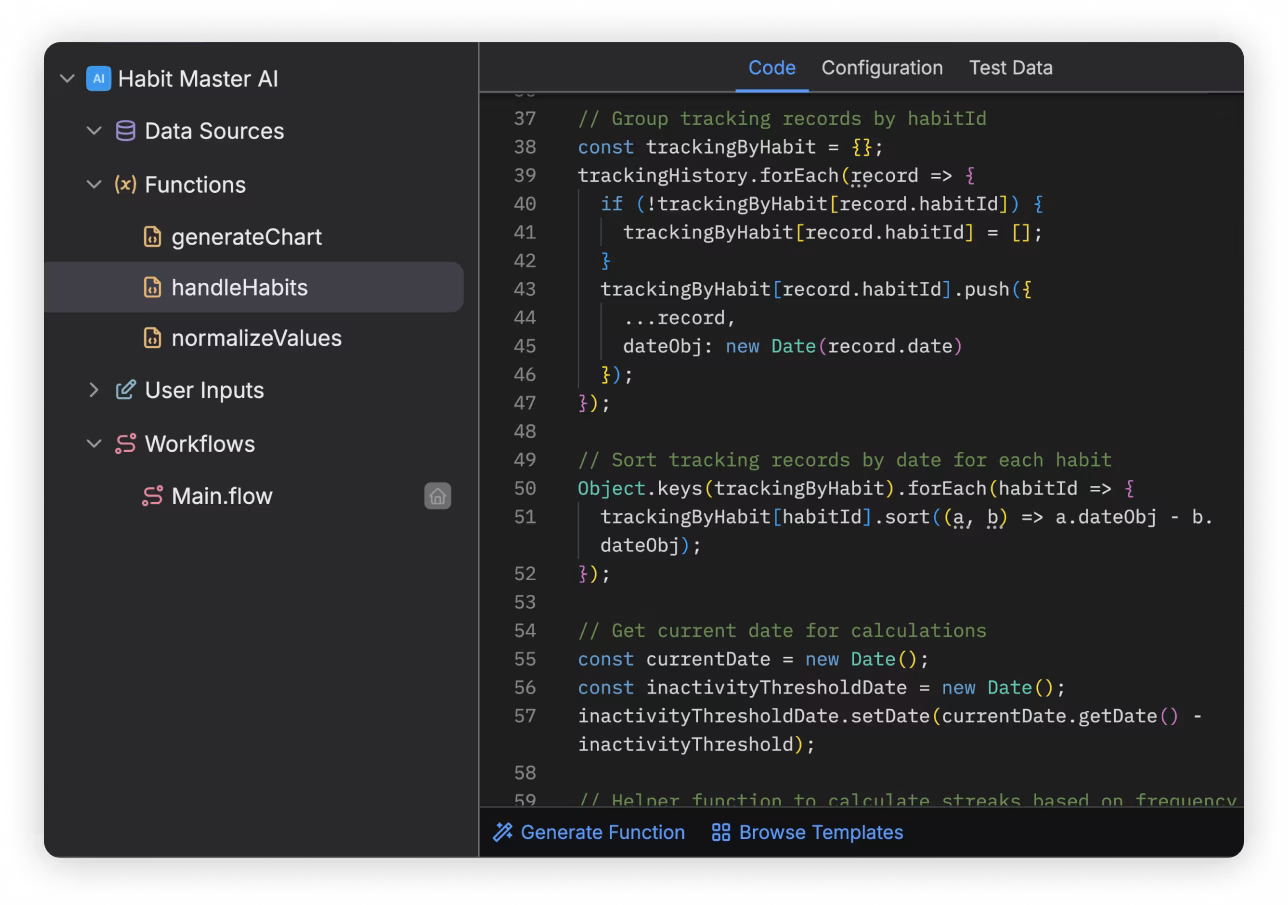Click the flow icon beside Main.flow
1288x905 pixels.
coord(155,495)
